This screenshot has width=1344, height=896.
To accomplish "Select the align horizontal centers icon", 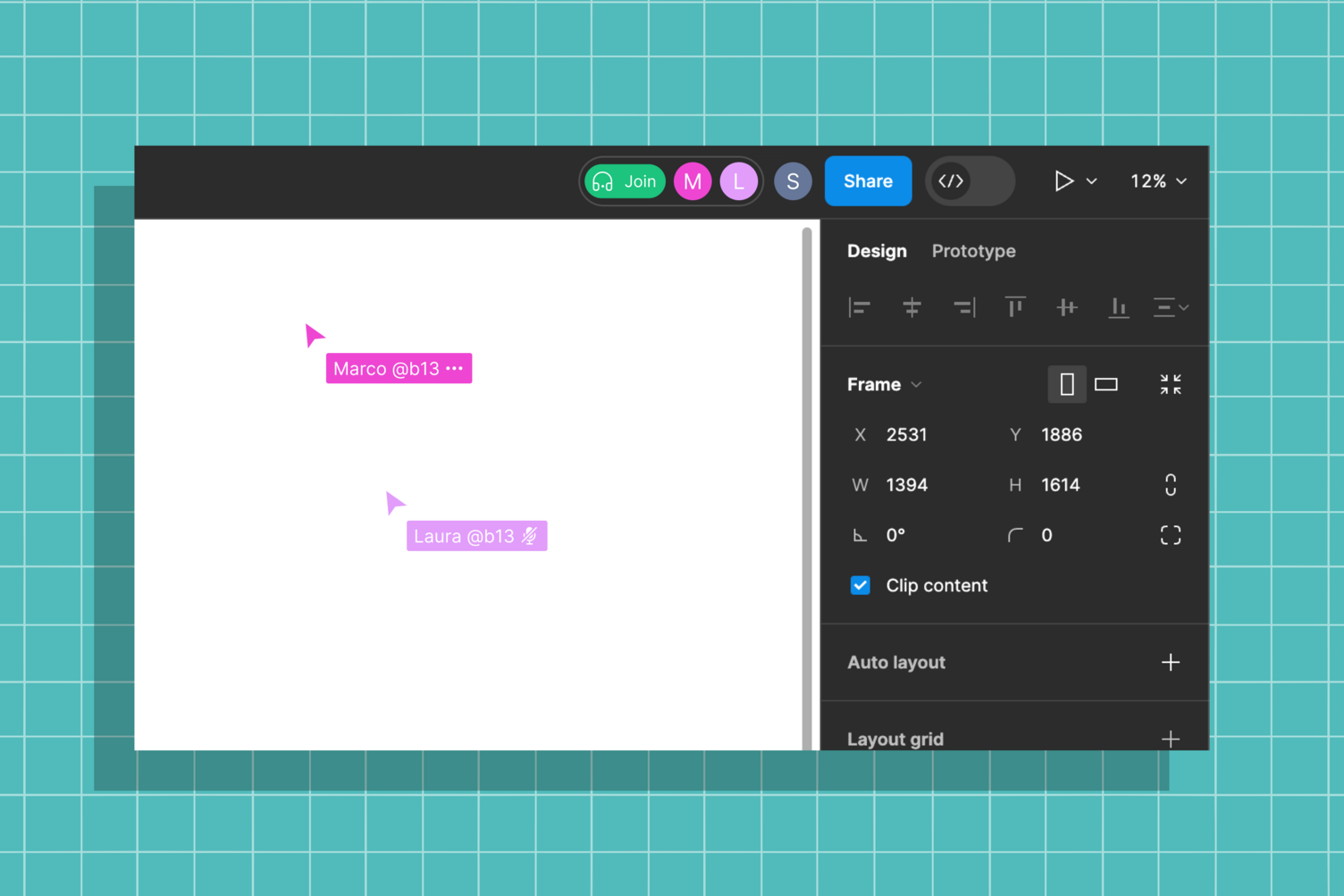I will 911,307.
